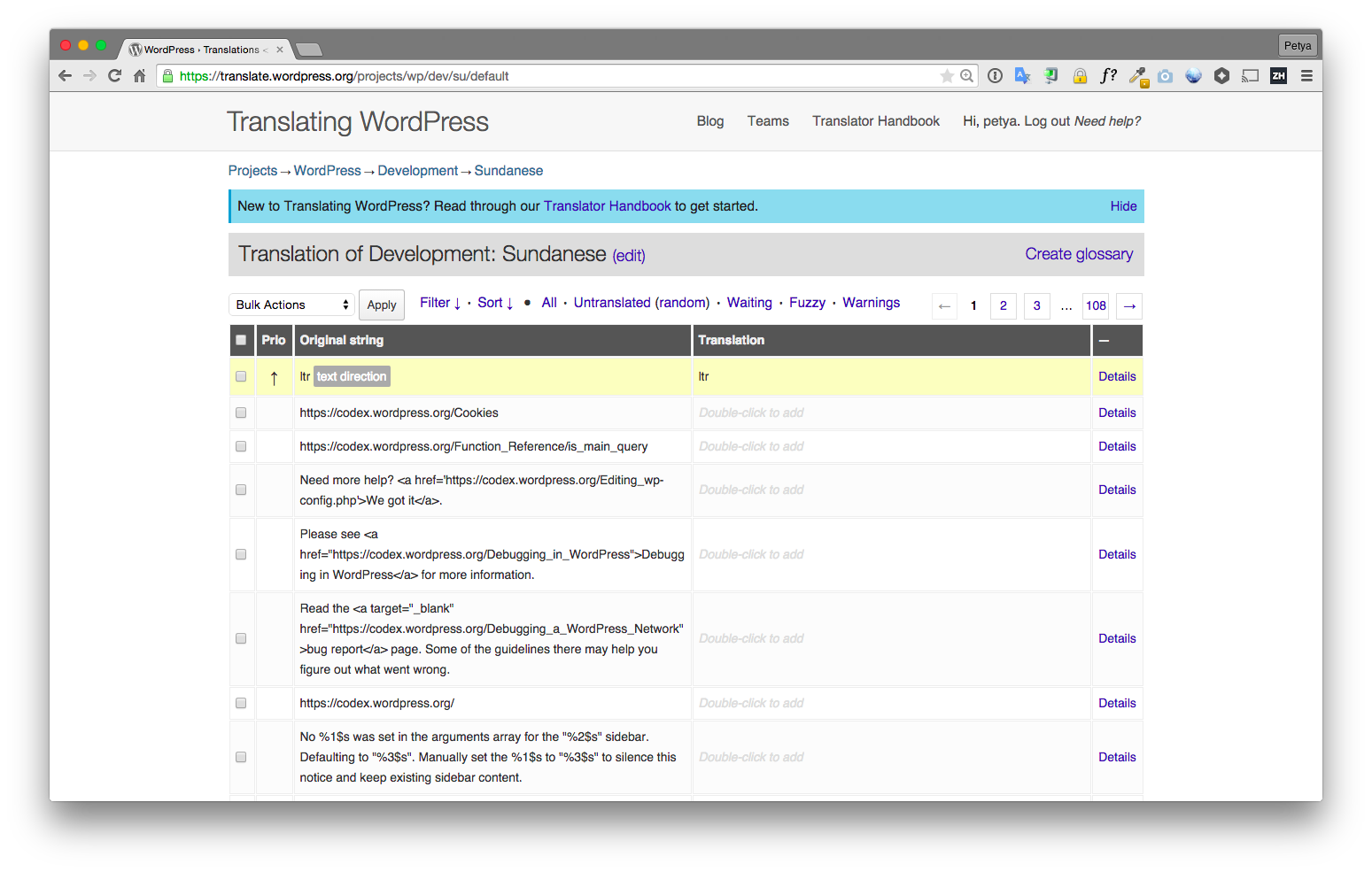
Task: Select the checkbox on the highlighted ltr row
Action: pos(240,376)
